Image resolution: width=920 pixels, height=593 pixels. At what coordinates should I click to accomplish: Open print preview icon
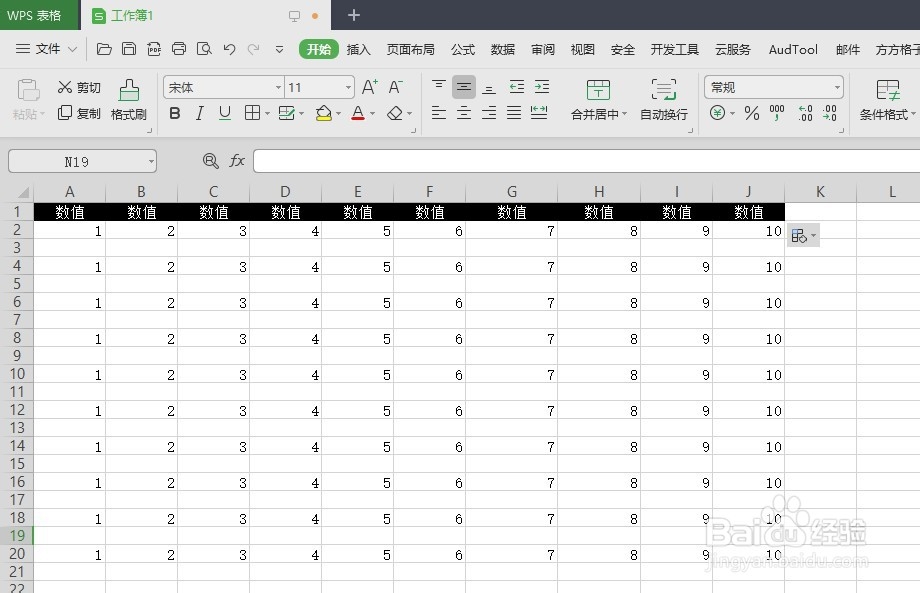[x=204, y=49]
